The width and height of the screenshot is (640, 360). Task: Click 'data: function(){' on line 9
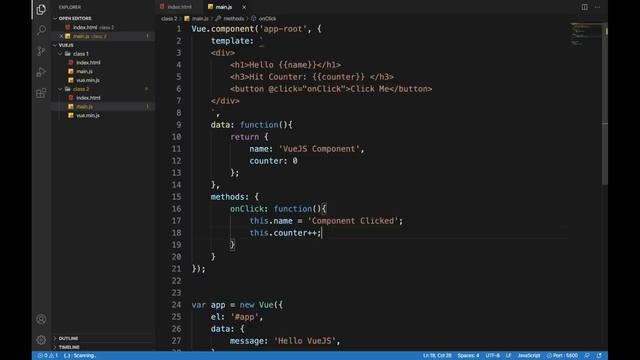tap(251, 125)
